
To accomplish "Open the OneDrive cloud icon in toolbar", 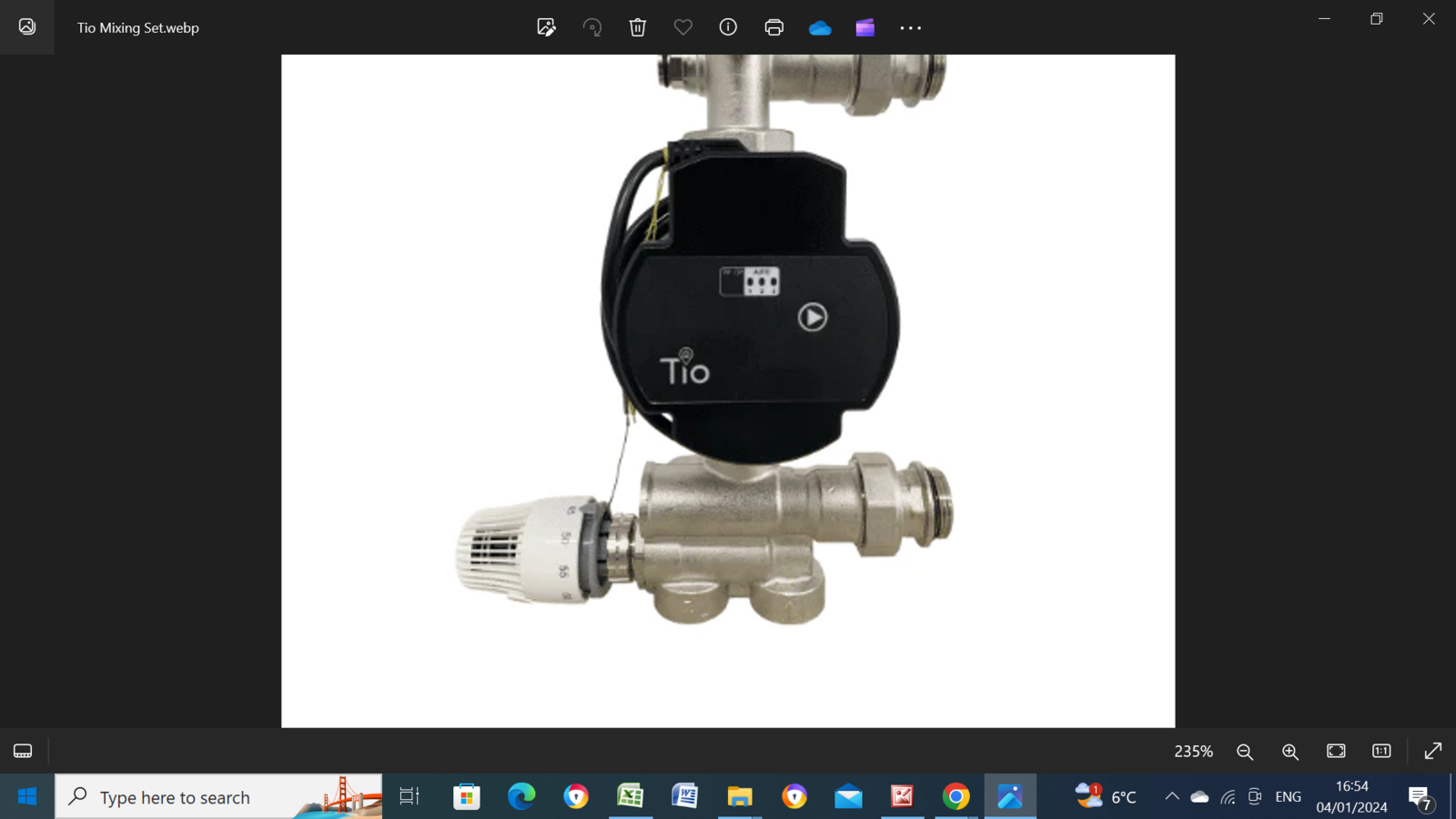I will [820, 27].
